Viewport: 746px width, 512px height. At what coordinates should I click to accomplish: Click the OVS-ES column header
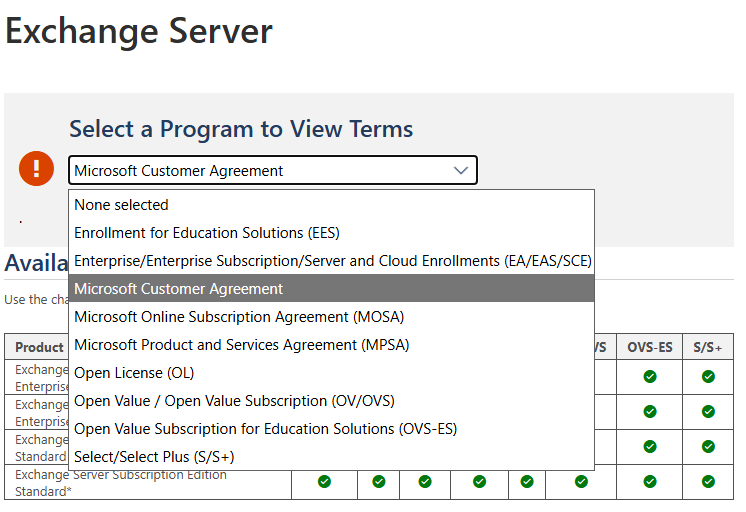click(649, 347)
